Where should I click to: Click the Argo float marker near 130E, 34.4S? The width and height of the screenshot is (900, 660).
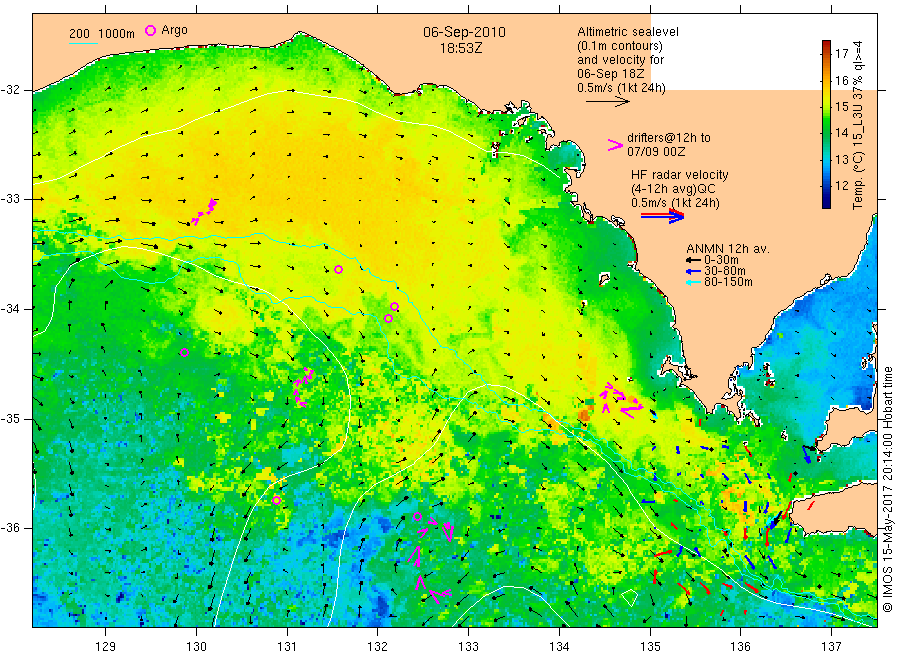(184, 352)
